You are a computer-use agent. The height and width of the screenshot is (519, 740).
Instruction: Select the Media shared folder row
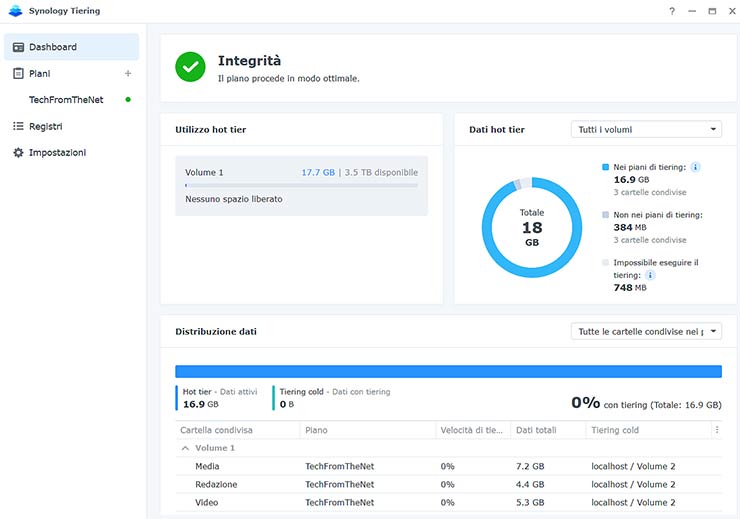(448, 466)
